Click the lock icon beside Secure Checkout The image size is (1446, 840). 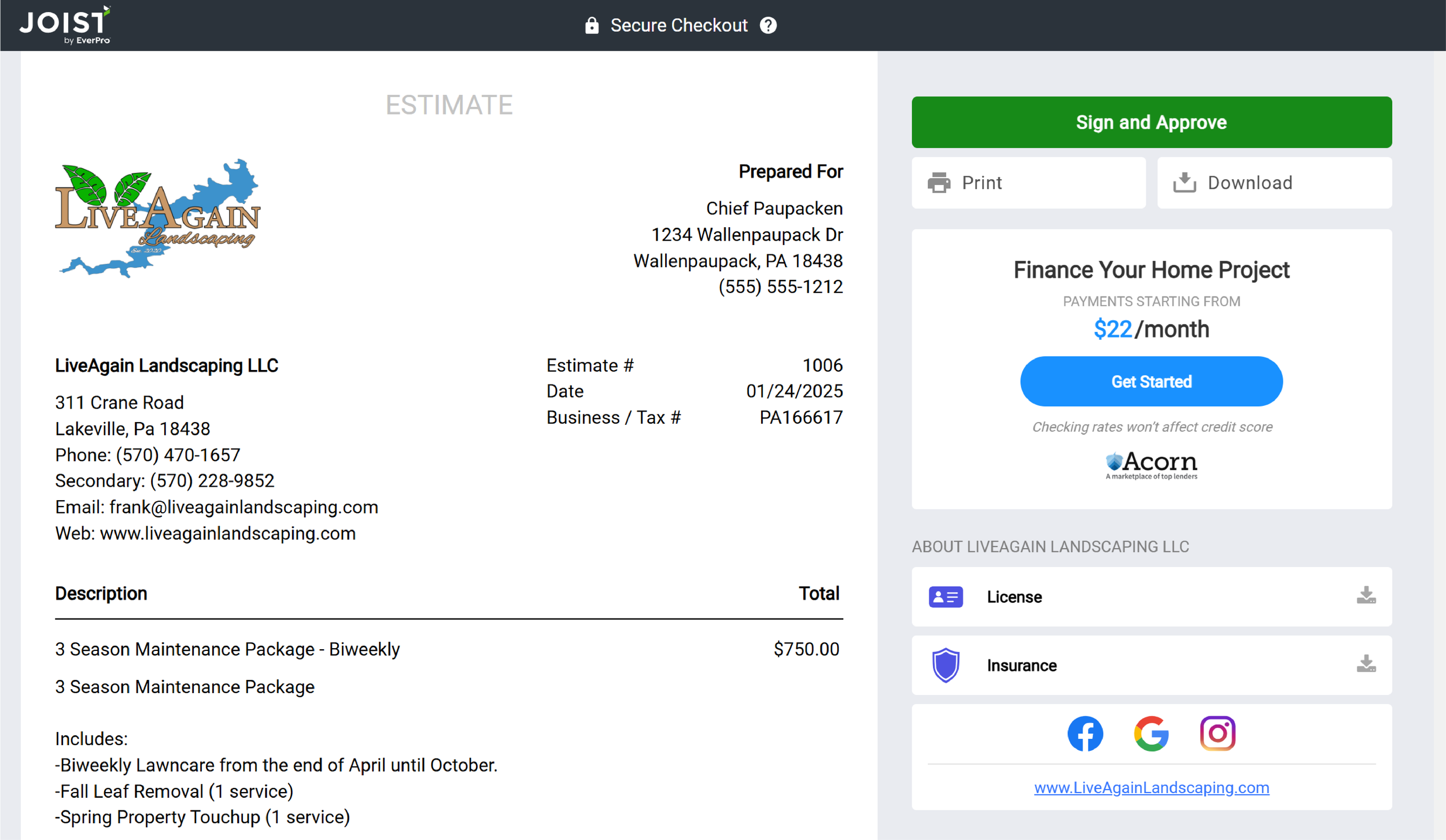pyautogui.click(x=591, y=25)
